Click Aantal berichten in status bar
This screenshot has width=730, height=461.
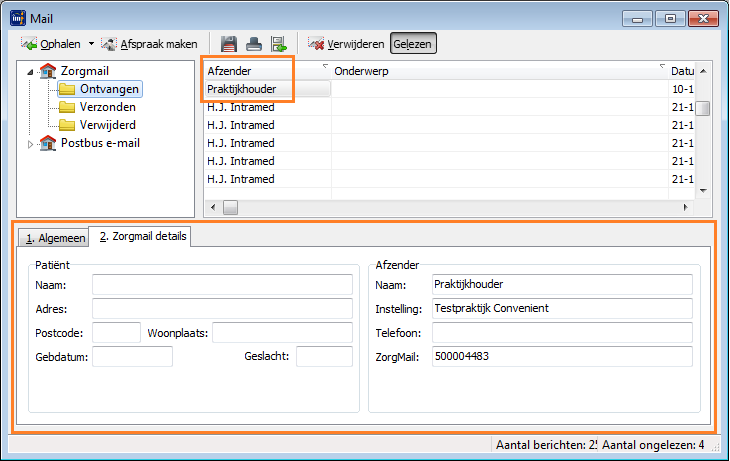546,445
